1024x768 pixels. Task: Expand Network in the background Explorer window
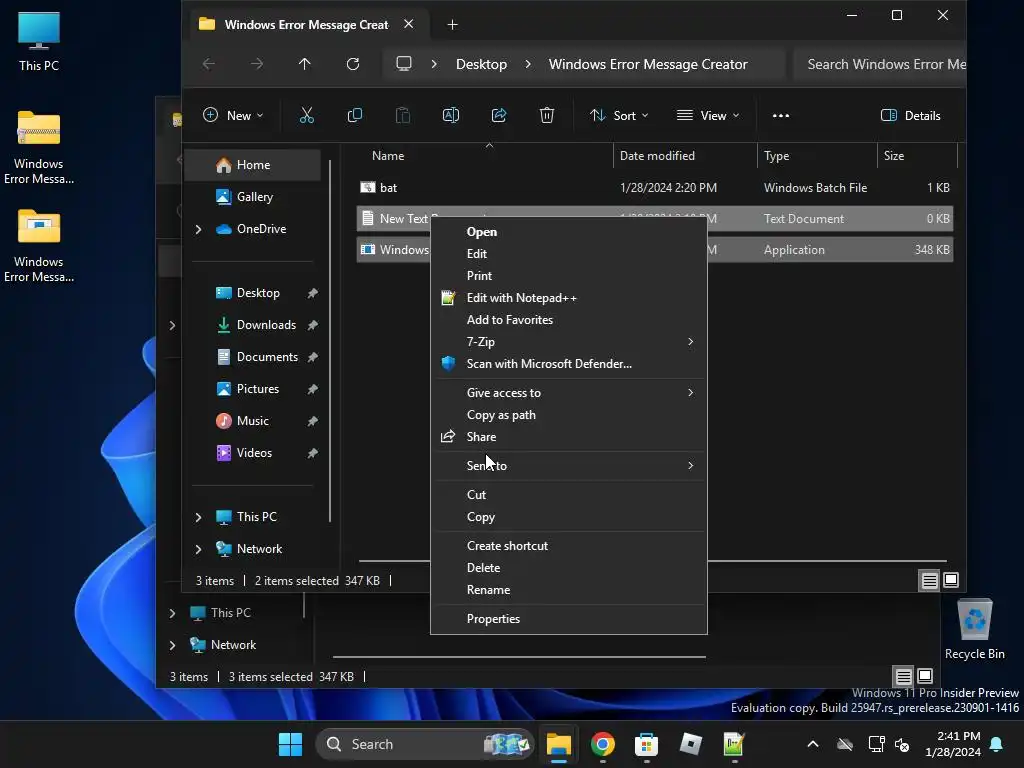pyautogui.click(x=172, y=645)
